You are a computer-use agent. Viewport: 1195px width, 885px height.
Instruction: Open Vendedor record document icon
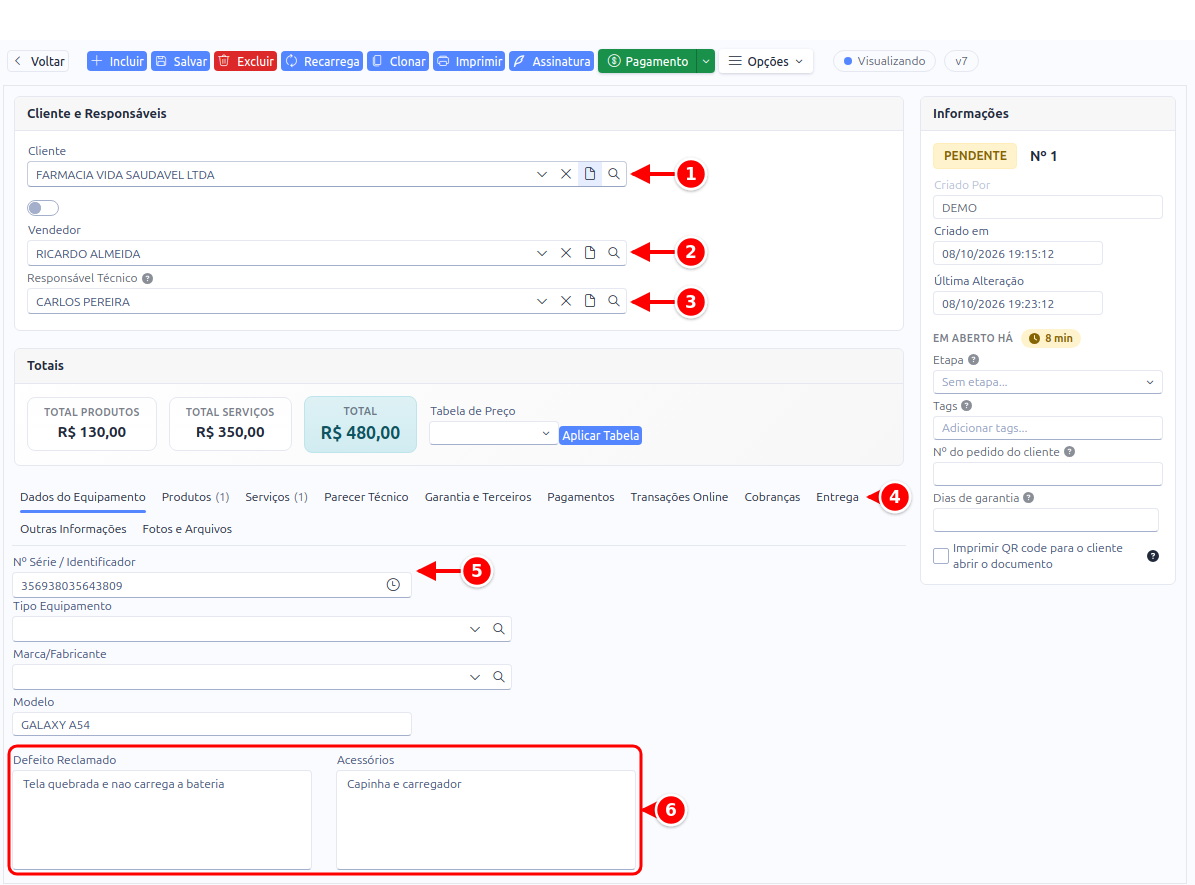click(x=590, y=253)
